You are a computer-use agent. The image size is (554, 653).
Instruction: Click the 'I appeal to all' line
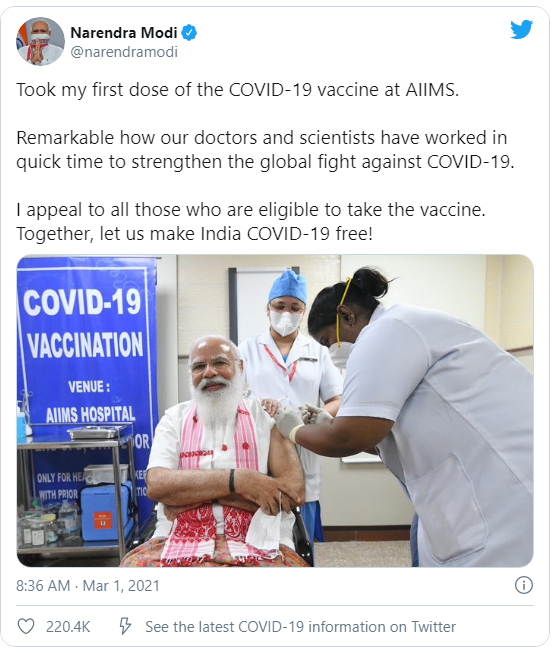pyautogui.click(x=251, y=210)
